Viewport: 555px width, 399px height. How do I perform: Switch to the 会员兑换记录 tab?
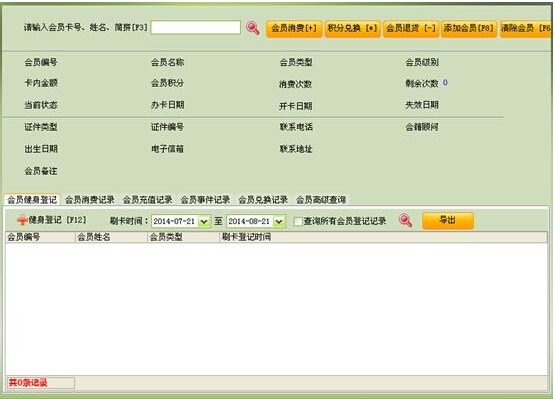pyautogui.click(x=263, y=200)
